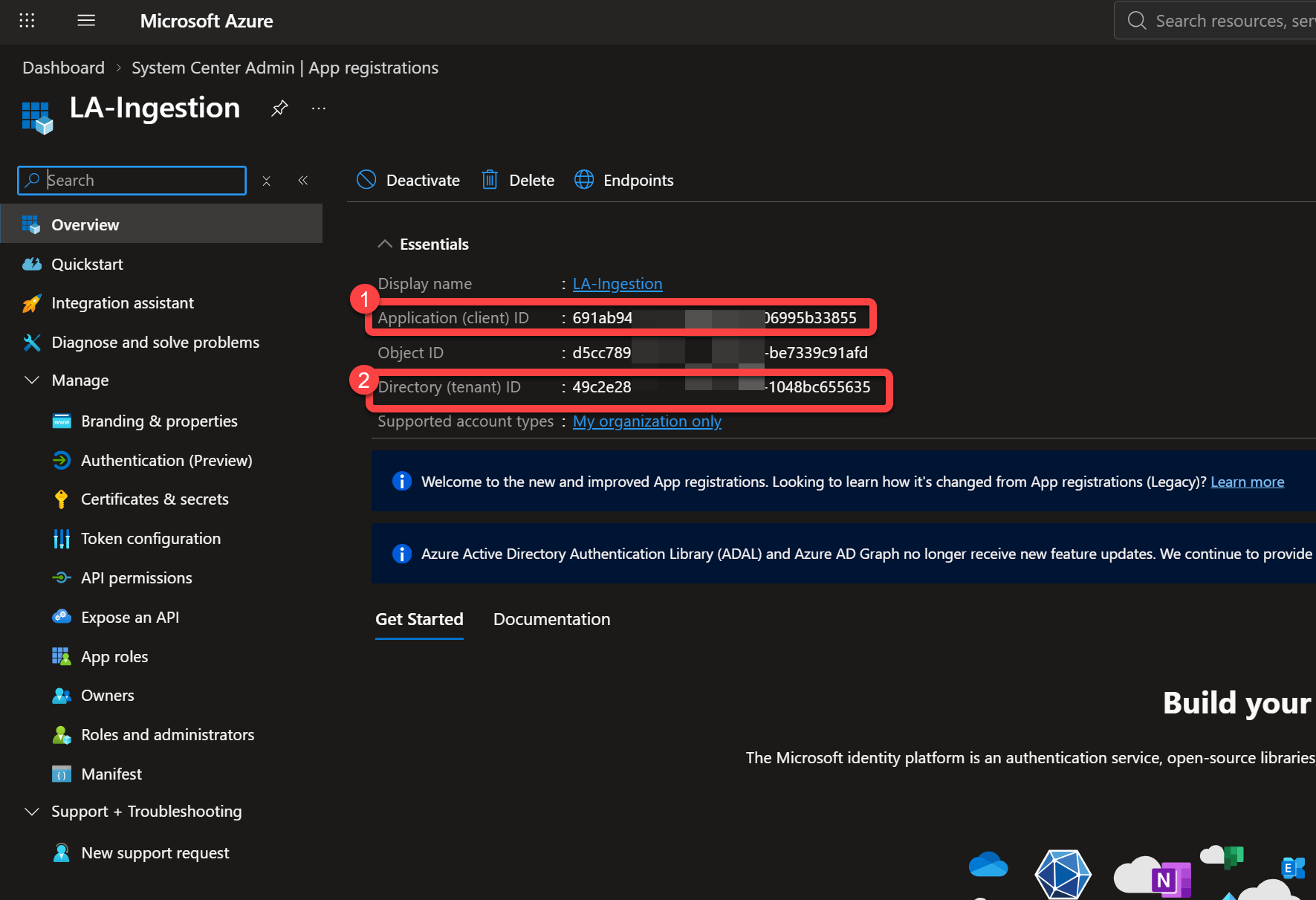Click the Certificates & secrets key icon
Image resolution: width=1316 pixels, height=900 pixels.
[x=62, y=499]
